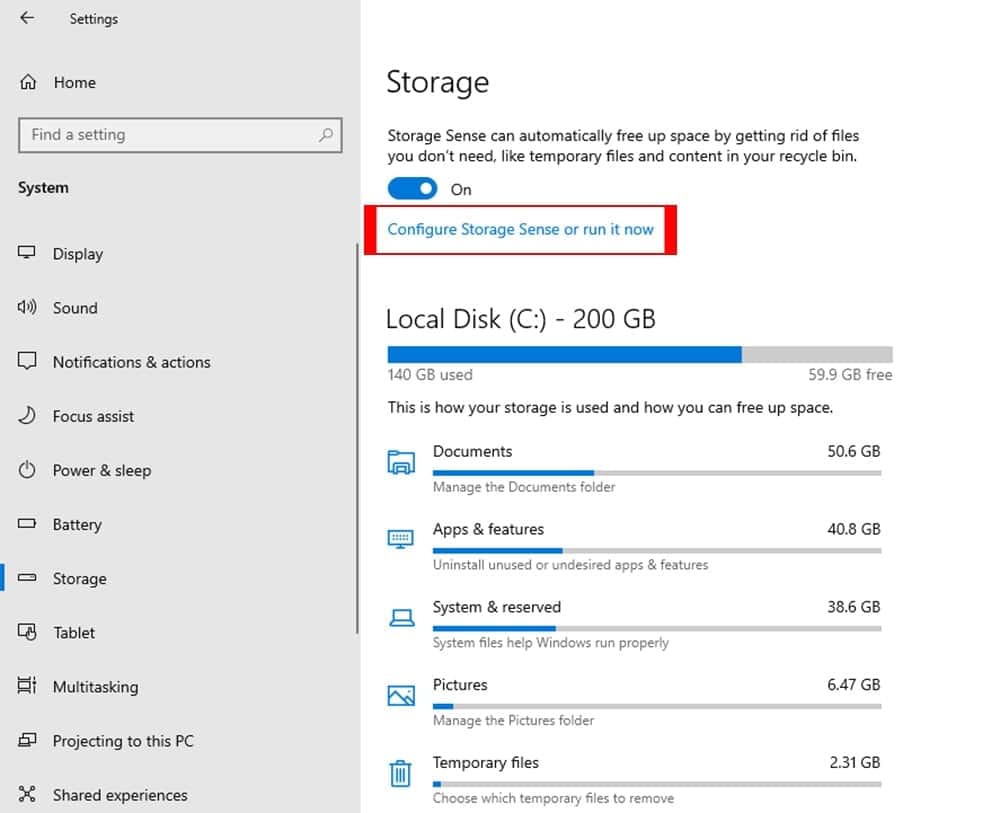Click the sidebar vertical scrollbar
1000x813 pixels.
click(357, 439)
